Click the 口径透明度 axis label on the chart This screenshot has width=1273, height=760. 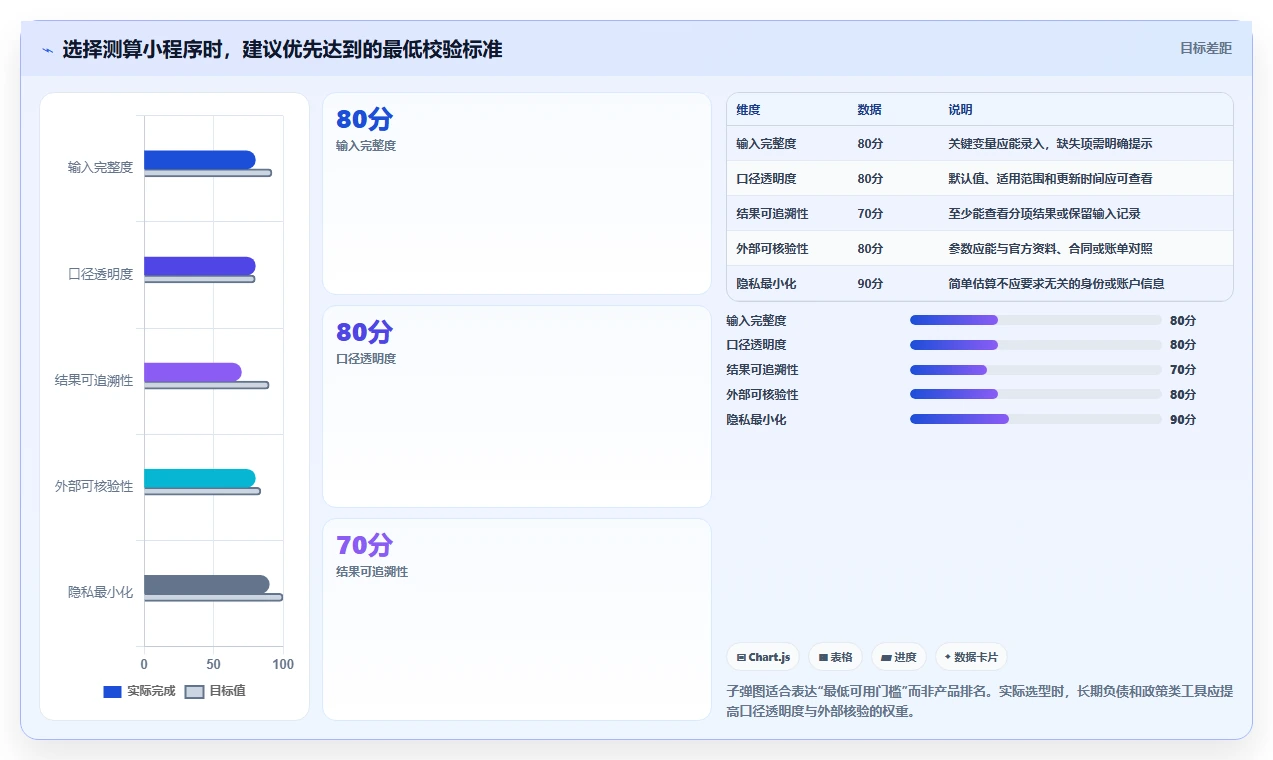[x=100, y=274]
